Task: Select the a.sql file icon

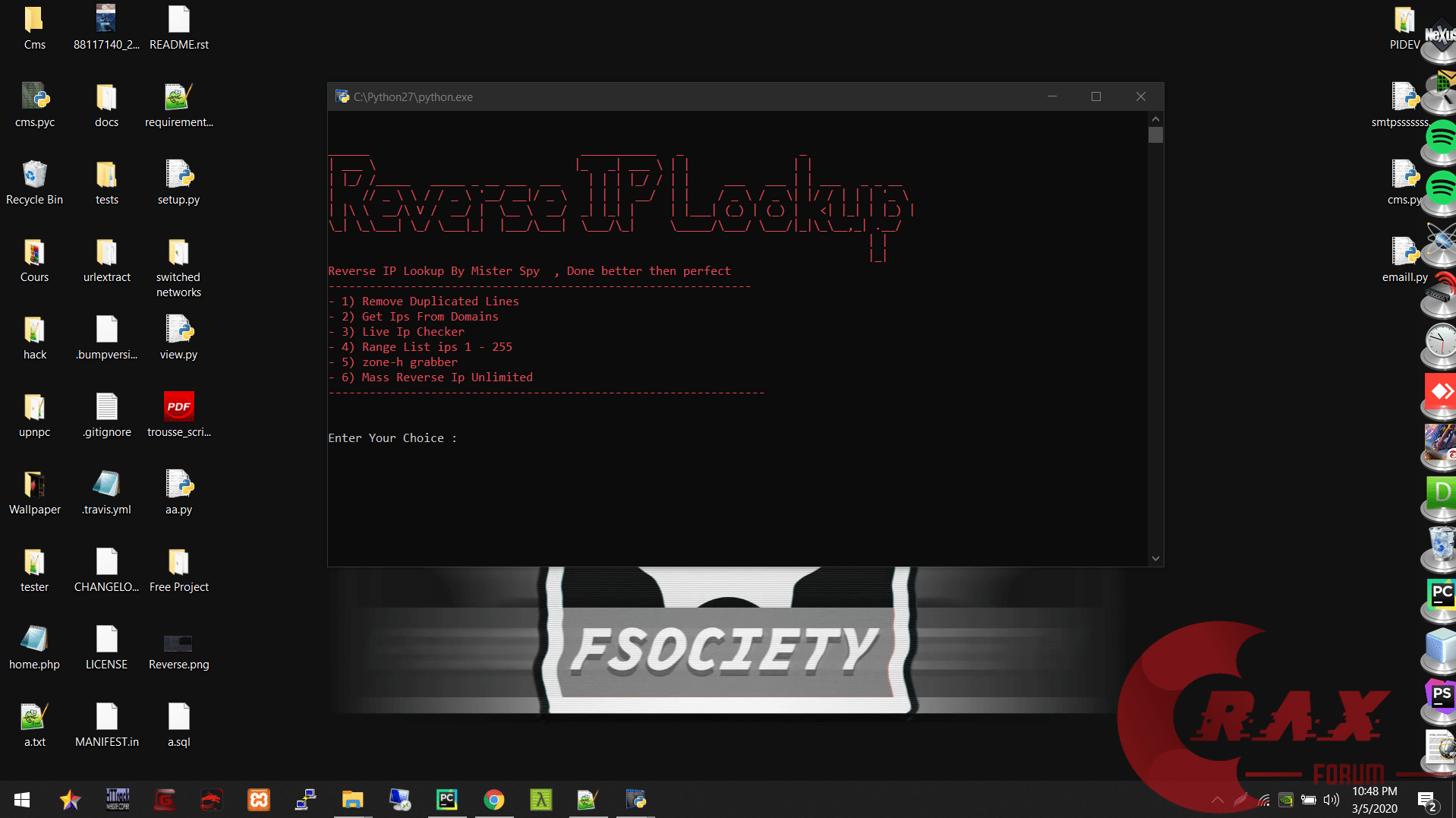Action: (x=178, y=725)
